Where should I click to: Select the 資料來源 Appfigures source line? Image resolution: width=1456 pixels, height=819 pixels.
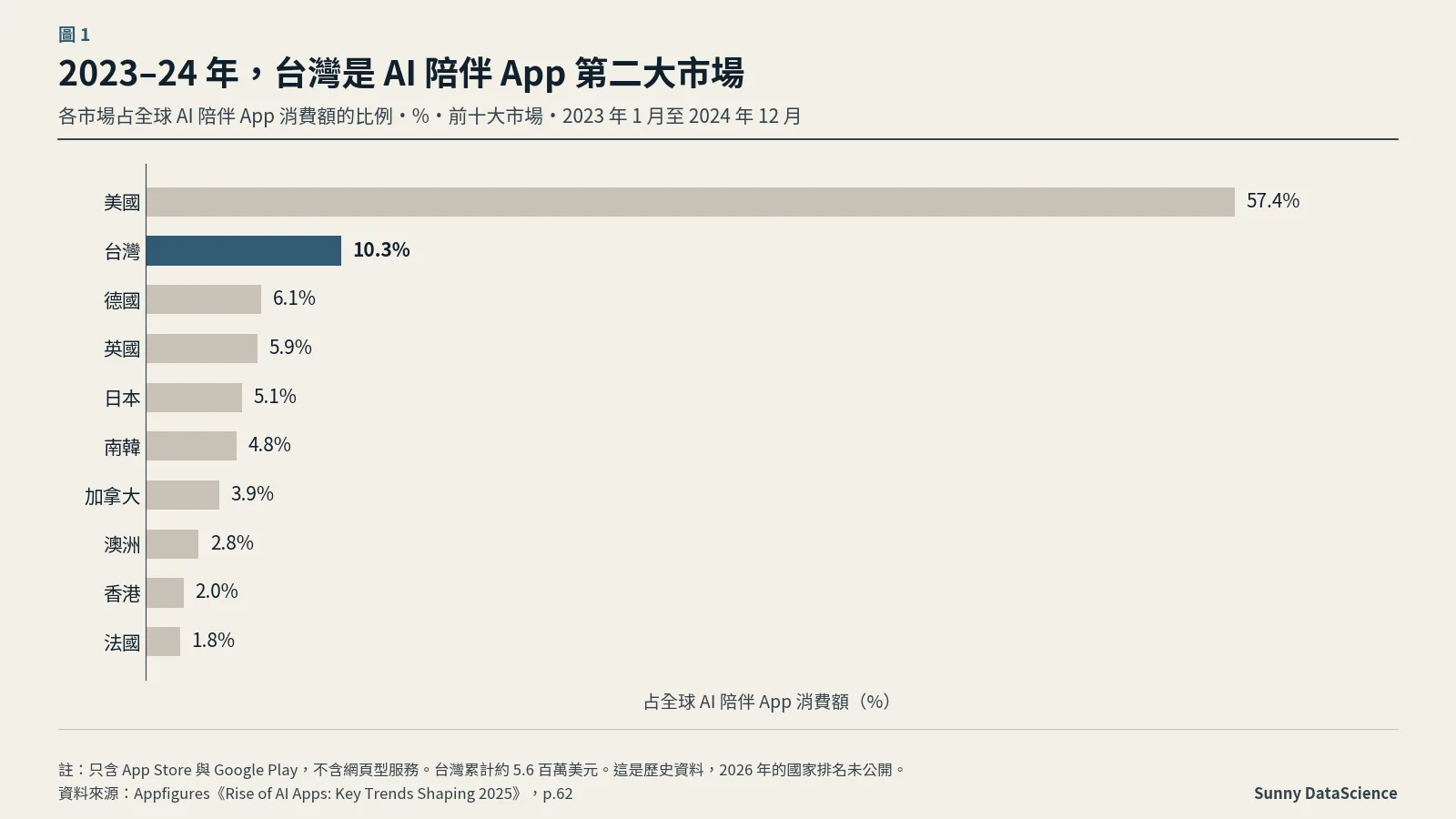coord(316,794)
